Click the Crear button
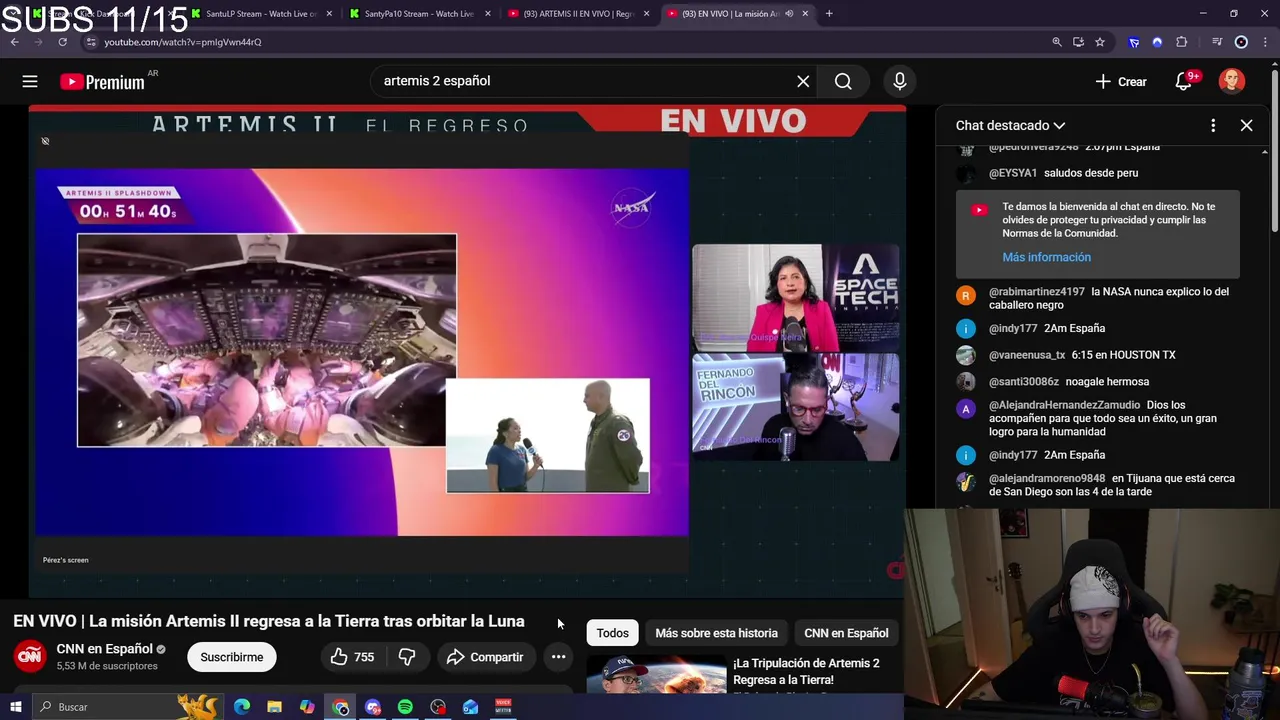Image resolution: width=1280 pixels, height=720 pixels. click(x=1121, y=82)
